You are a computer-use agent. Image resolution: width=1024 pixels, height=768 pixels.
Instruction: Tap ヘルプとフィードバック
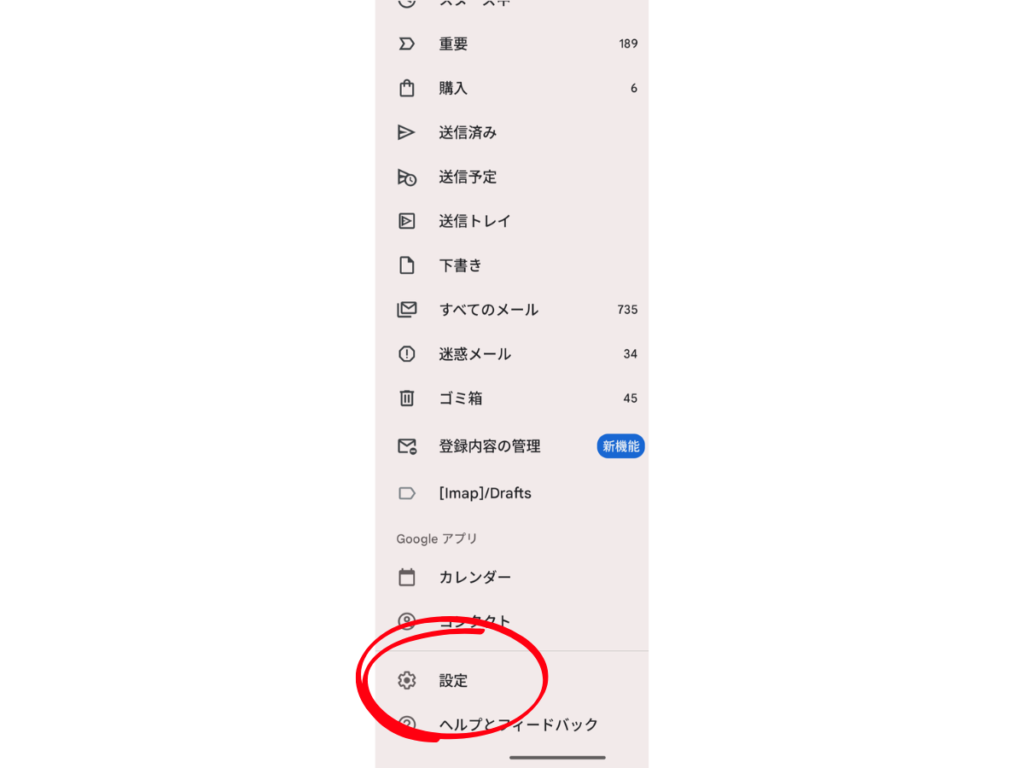click(x=512, y=725)
